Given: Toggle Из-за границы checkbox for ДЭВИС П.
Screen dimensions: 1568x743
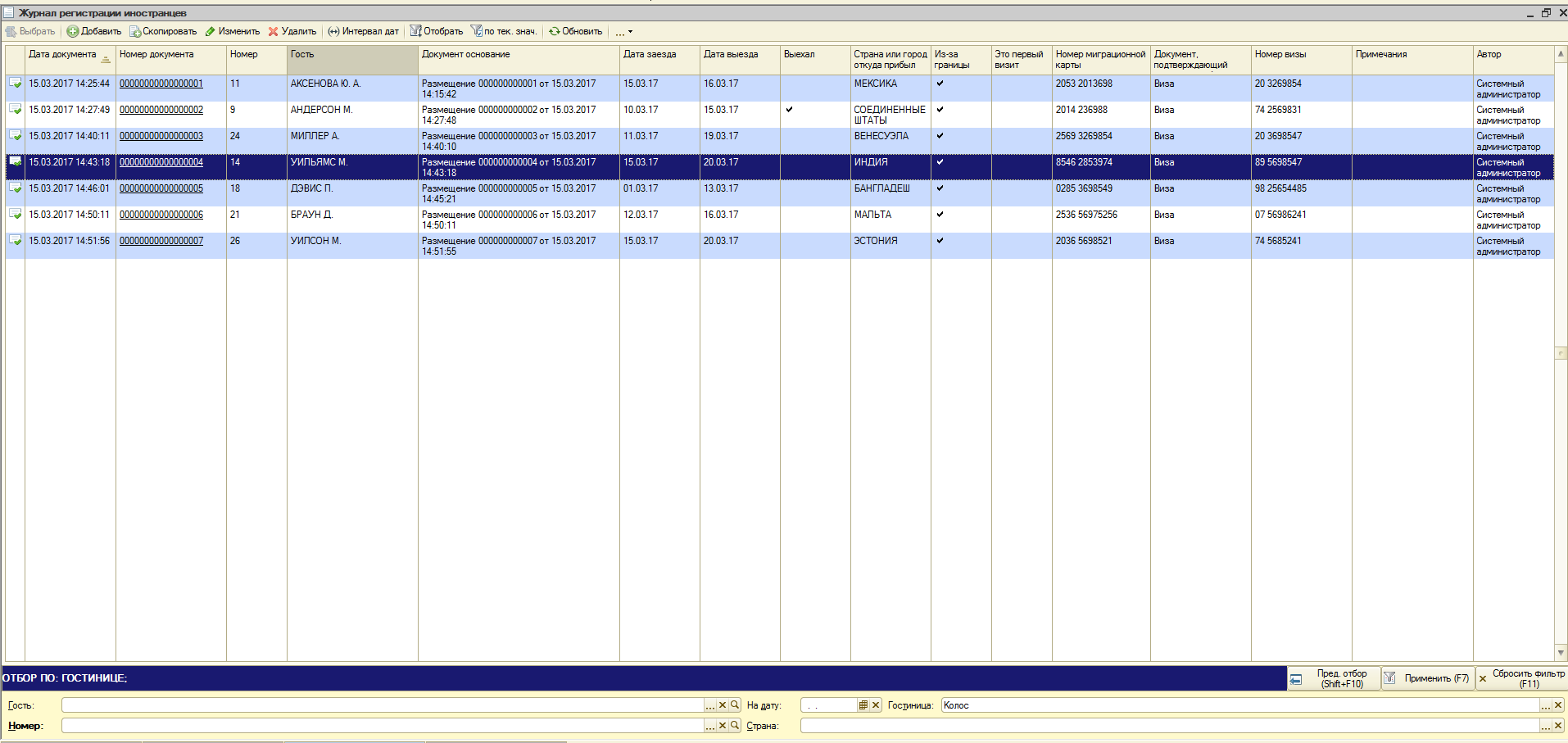Looking at the screenshot, I should pyautogui.click(x=940, y=188).
